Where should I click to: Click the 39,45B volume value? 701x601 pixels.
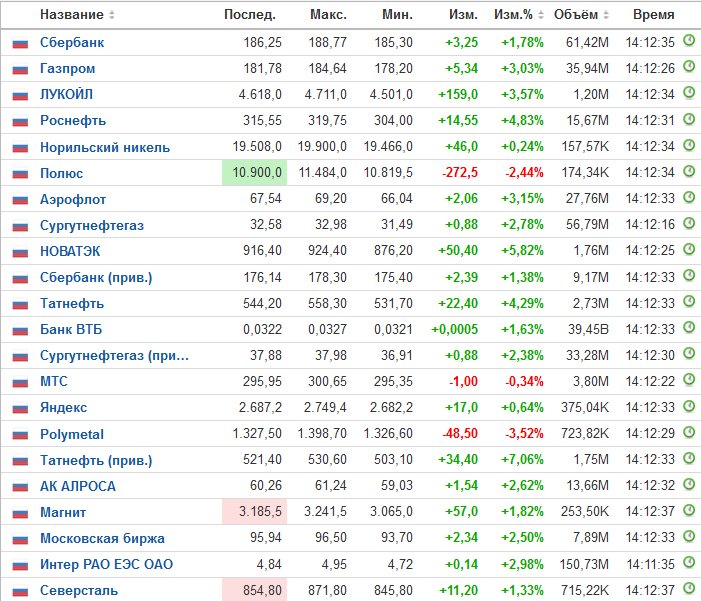pos(588,329)
